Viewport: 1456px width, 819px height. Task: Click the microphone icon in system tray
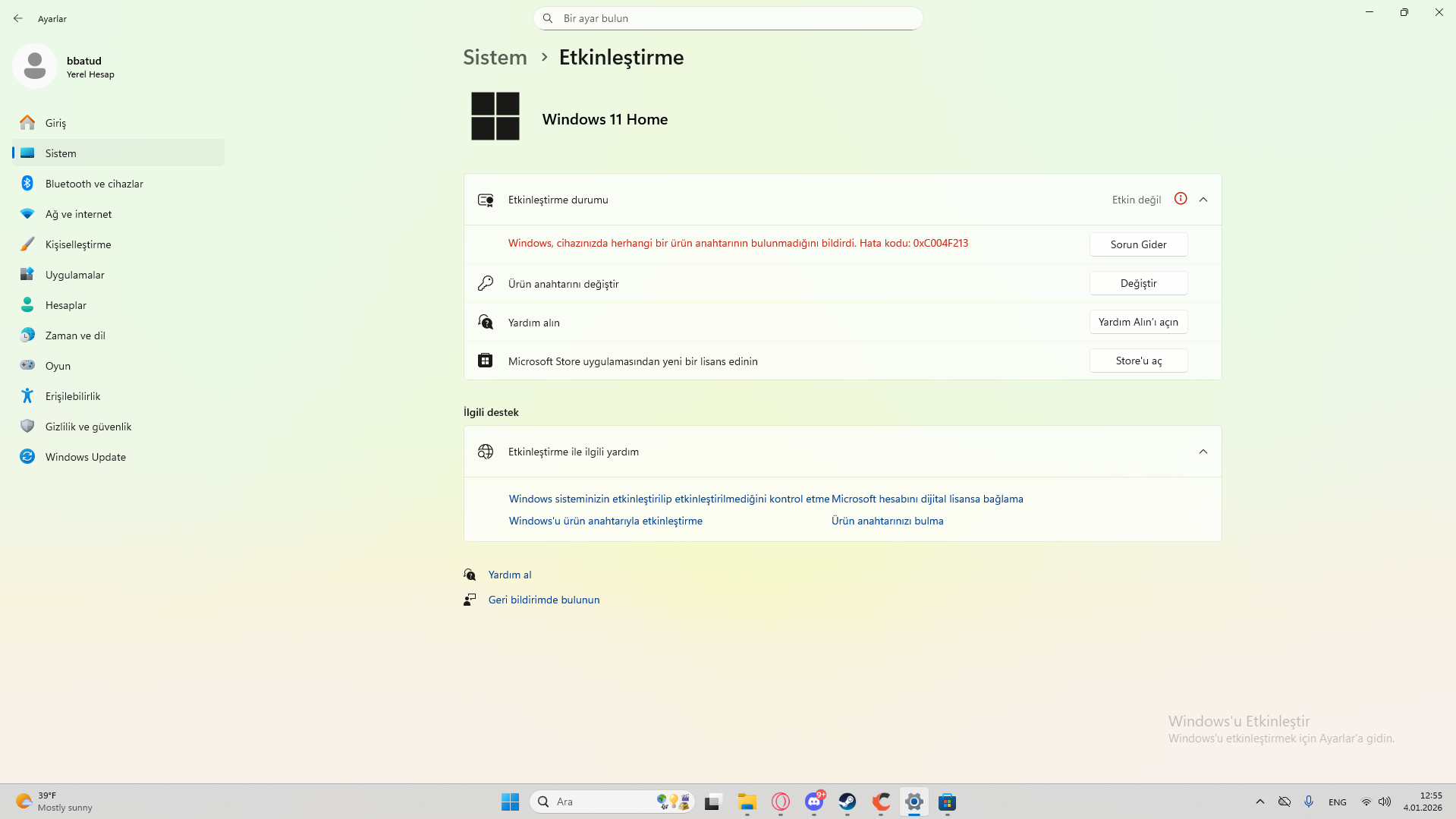pyautogui.click(x=1309, y=802)
